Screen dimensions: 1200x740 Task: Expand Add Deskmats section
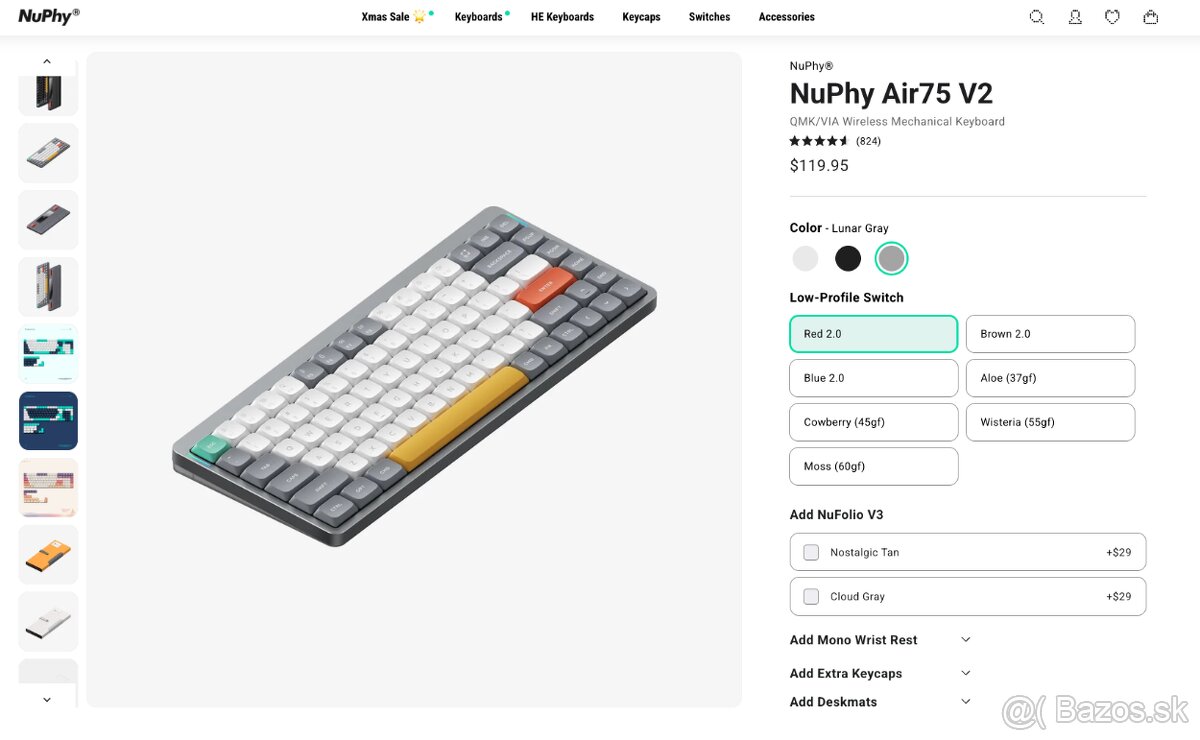click(965, 702)
